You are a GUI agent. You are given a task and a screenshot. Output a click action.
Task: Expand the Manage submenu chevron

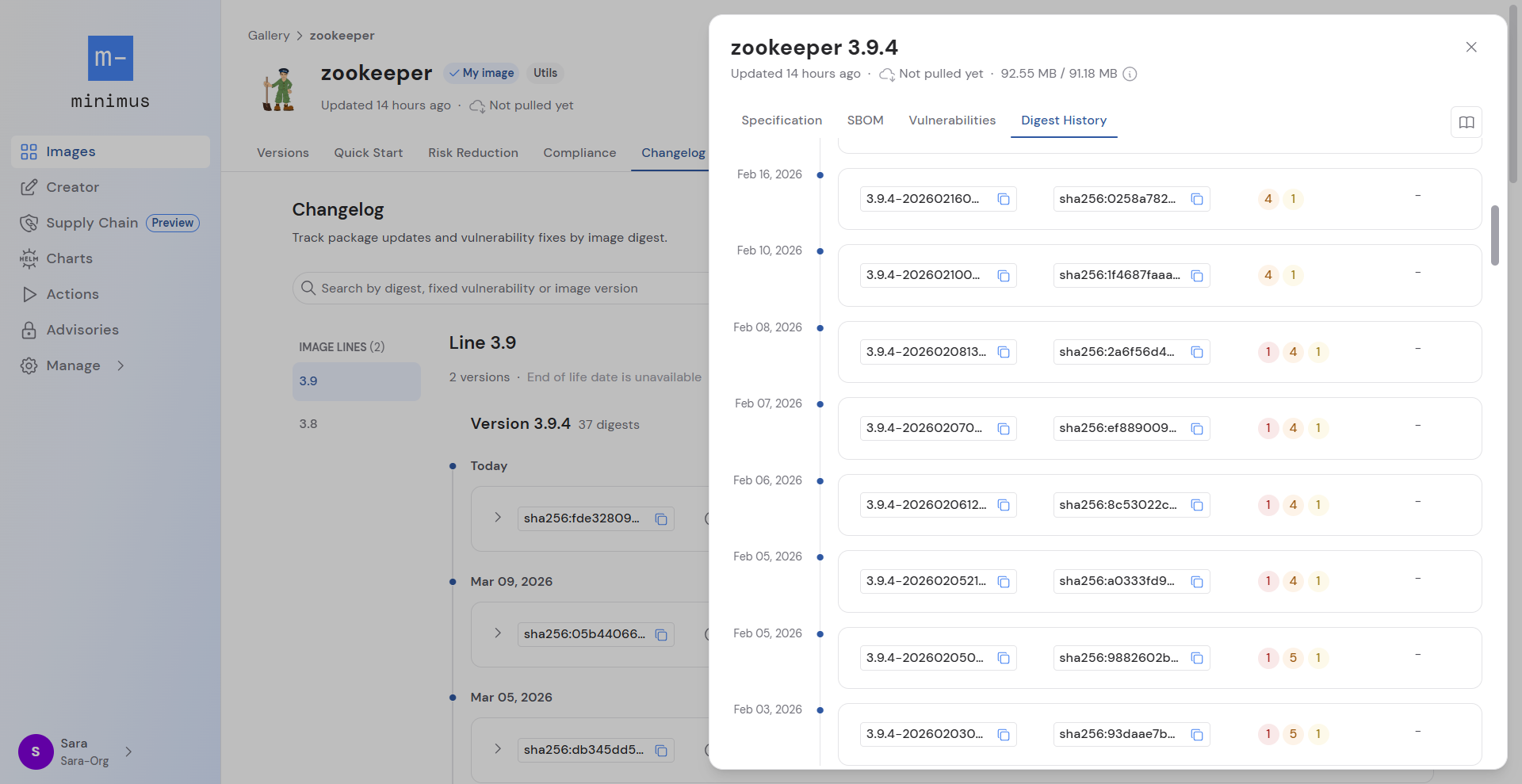pos(120,365)
